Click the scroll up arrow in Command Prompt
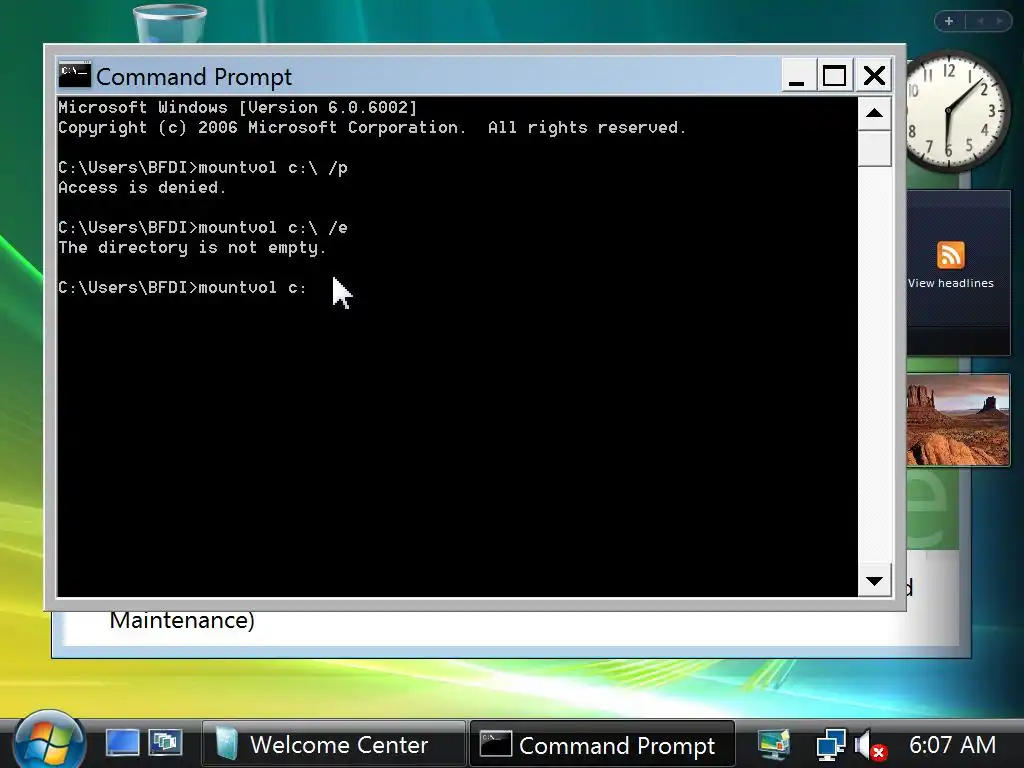 coord(874,114)
